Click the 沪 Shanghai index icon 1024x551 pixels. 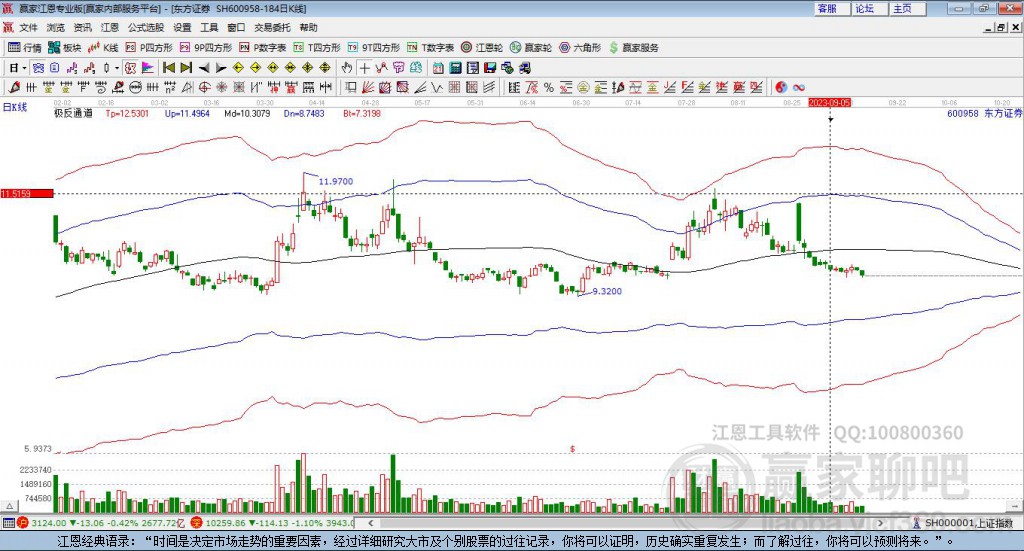pyautogui.click(x=23, y=523)
